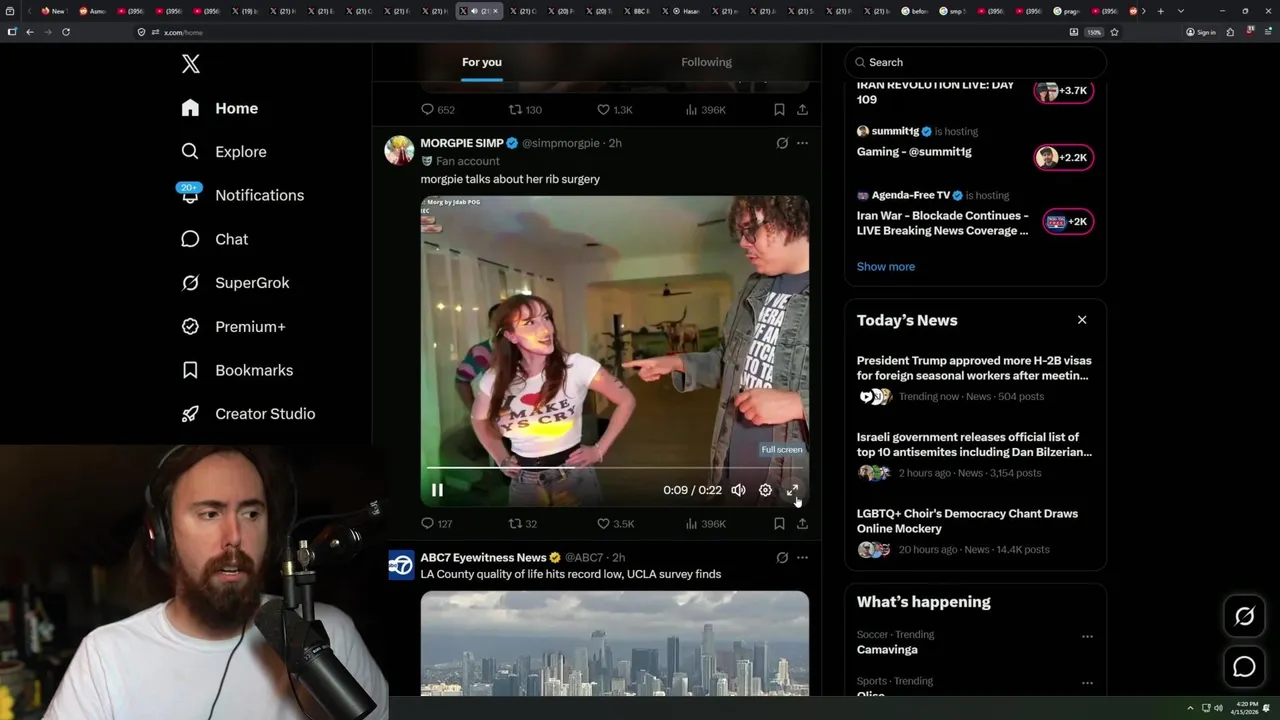Open Bookmarks from the sidebar
This screenshot has width=1280, height=720.
click(x=237, y=370)
